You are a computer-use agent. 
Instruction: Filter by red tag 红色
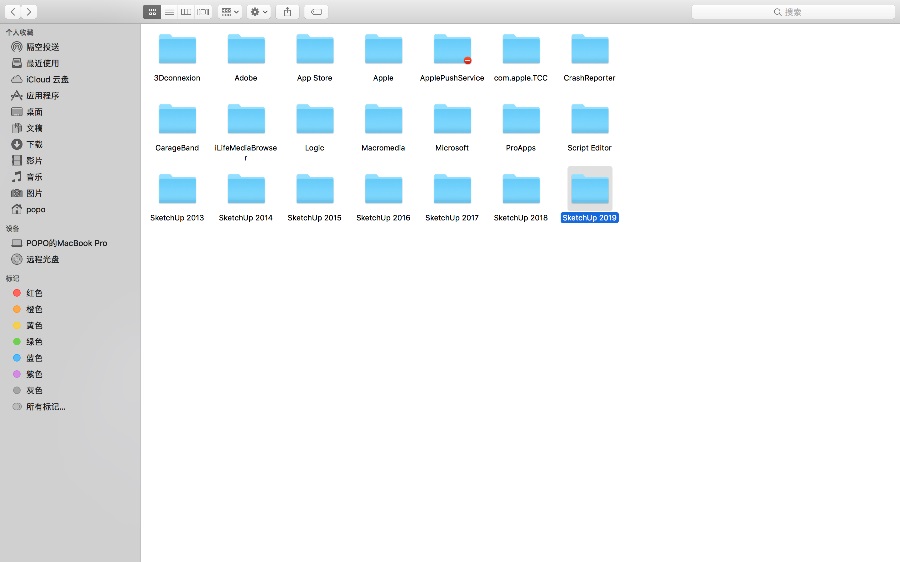pyautogui.click(x=28, y=293)
